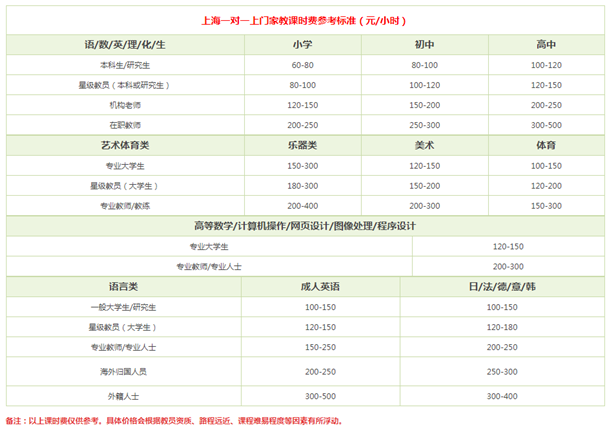
Task: Click the 机构老师 row label
Action: tap(126, 104)
